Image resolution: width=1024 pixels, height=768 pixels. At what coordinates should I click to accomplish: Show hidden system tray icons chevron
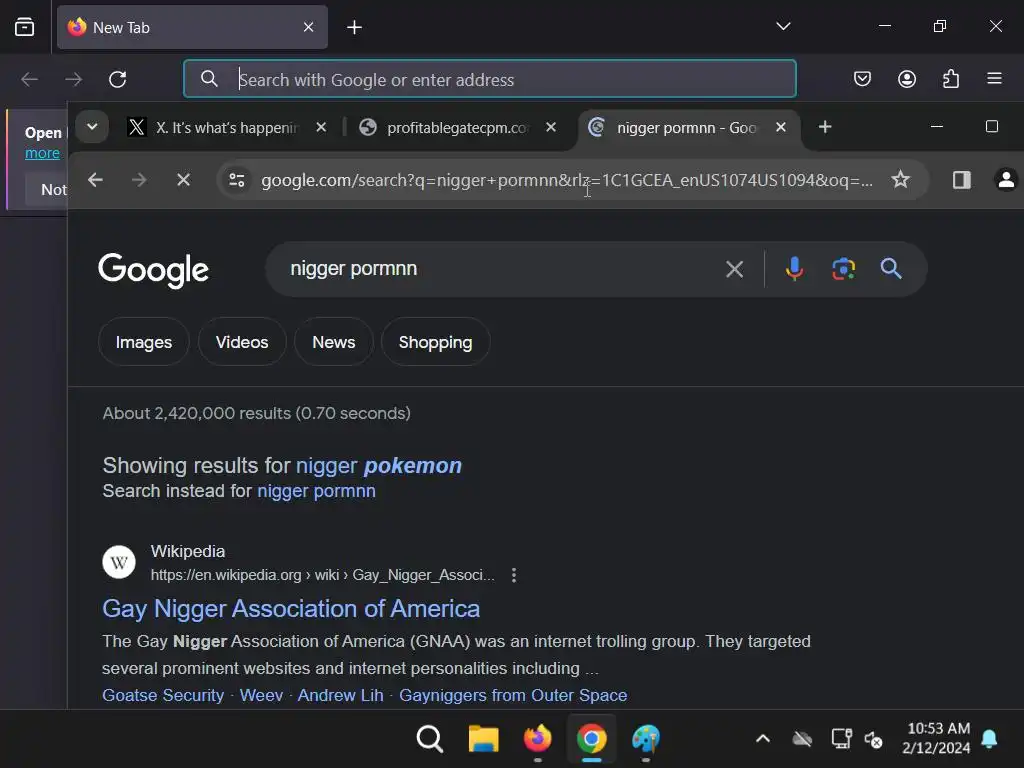point(762,739)
